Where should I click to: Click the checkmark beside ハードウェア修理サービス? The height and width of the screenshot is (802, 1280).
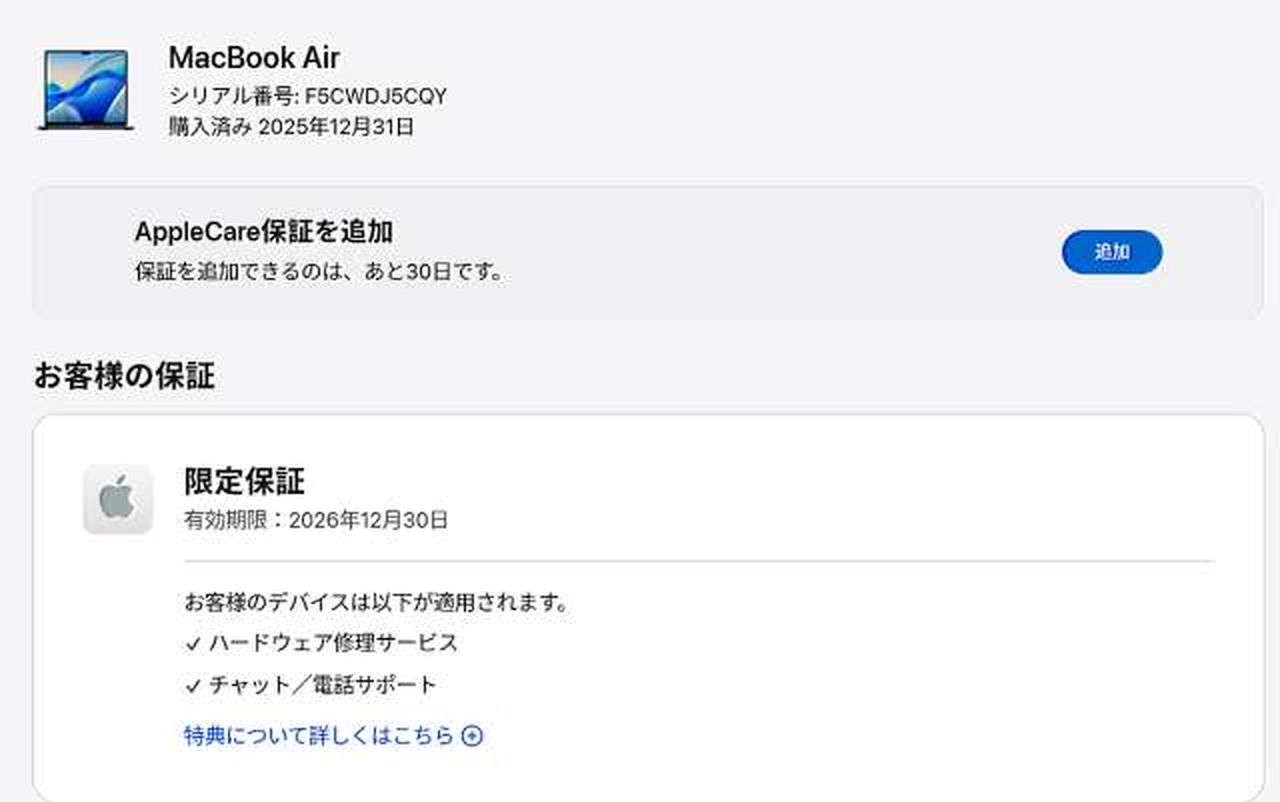[x=193, y=644]
